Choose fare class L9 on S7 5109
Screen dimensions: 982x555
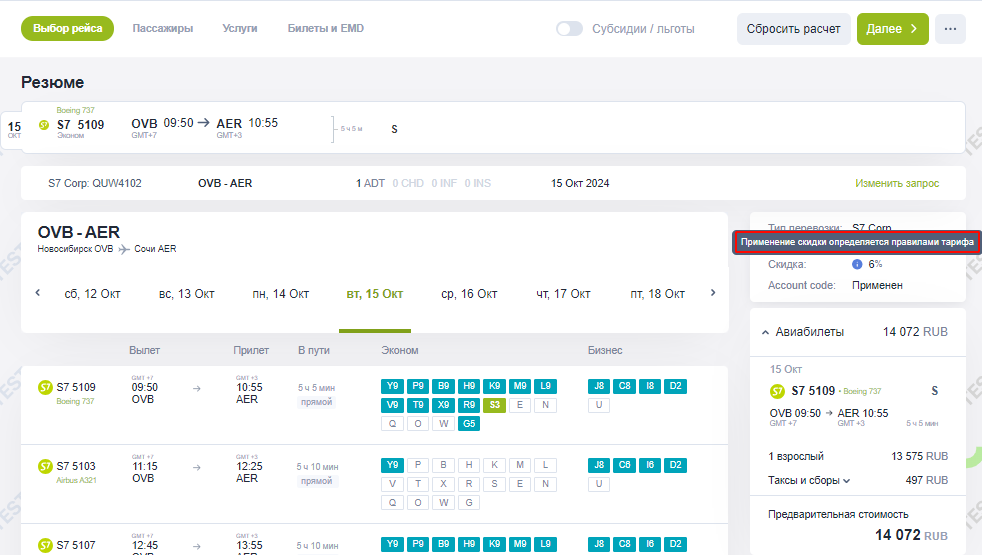545,386
